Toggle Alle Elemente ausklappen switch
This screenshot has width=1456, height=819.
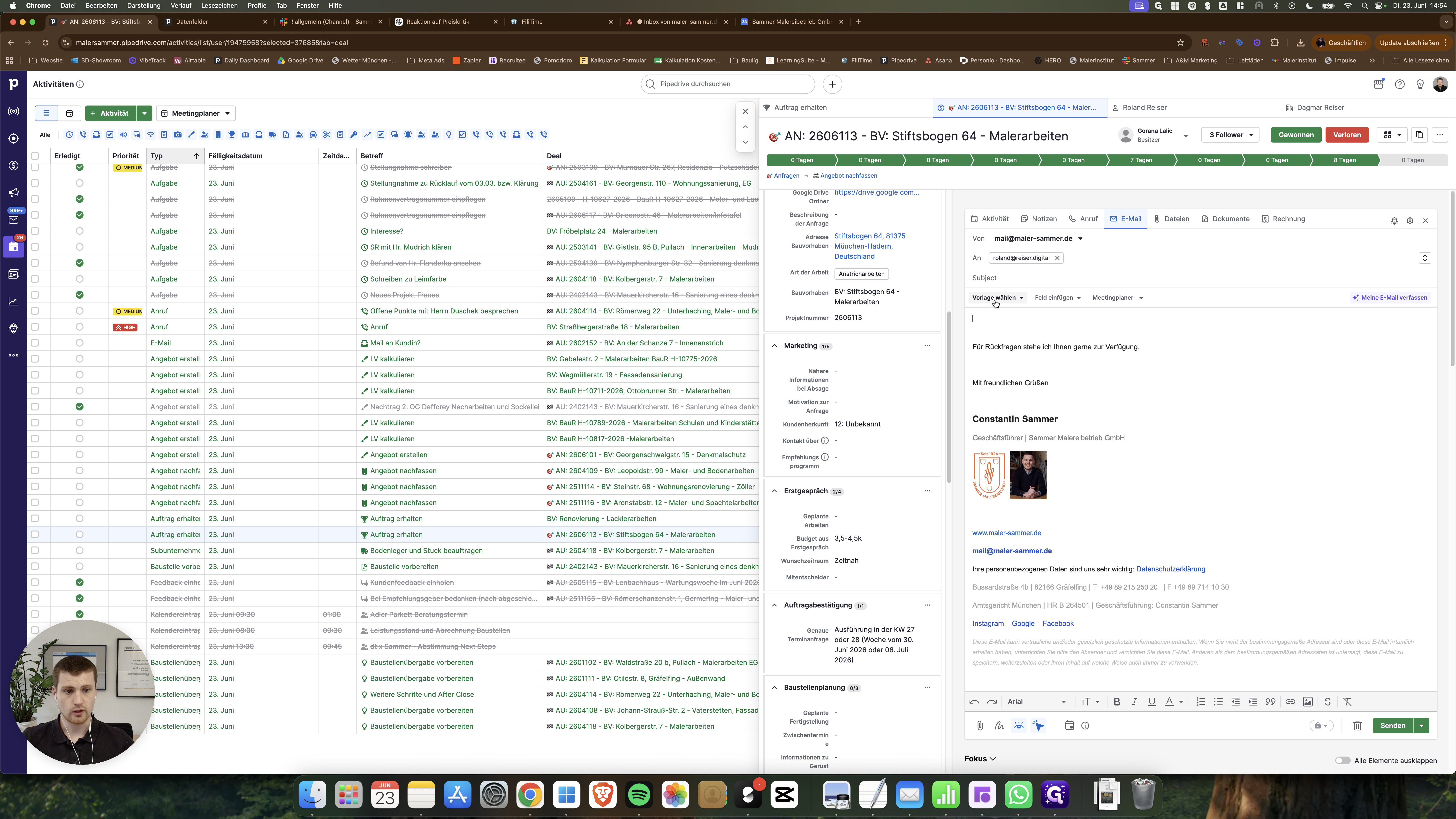tap(1343, 761)
